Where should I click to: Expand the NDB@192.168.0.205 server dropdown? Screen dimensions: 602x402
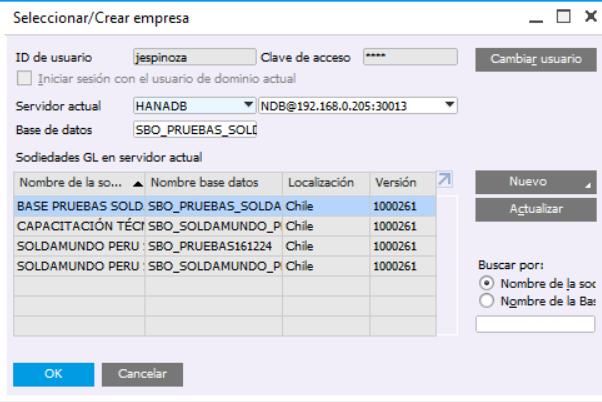point(450,105)
